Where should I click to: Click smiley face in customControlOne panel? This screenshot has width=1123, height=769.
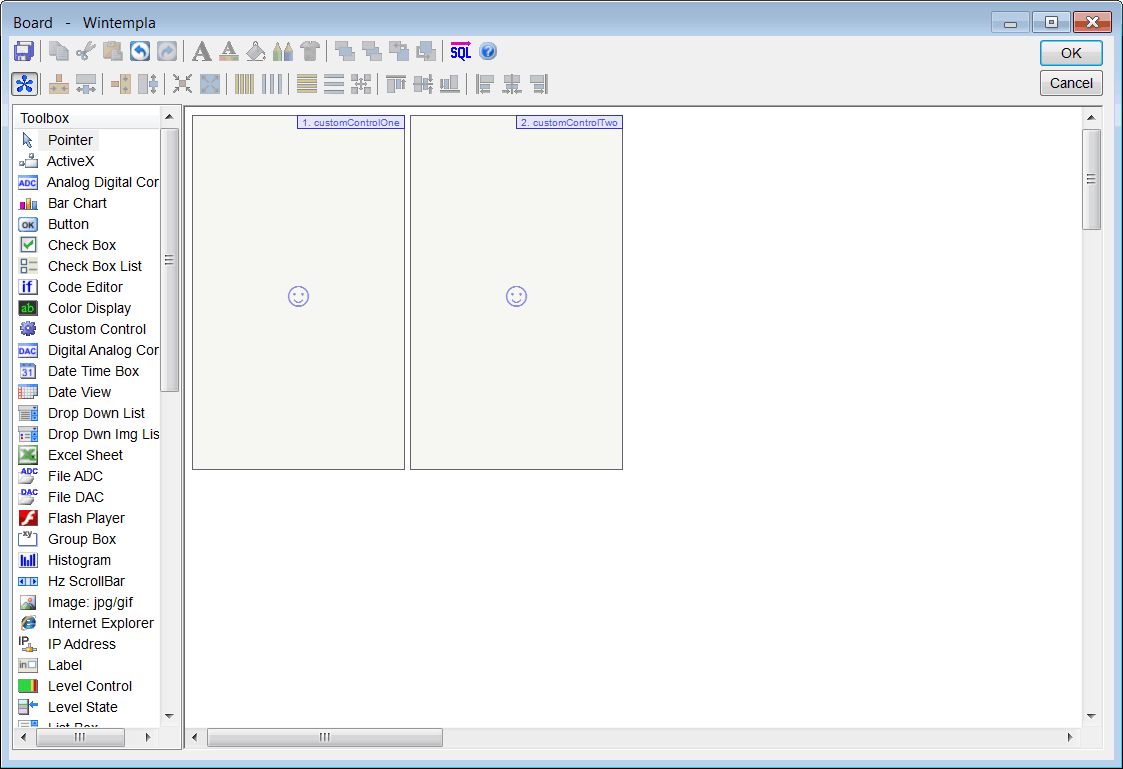click(x=299, y=296)
